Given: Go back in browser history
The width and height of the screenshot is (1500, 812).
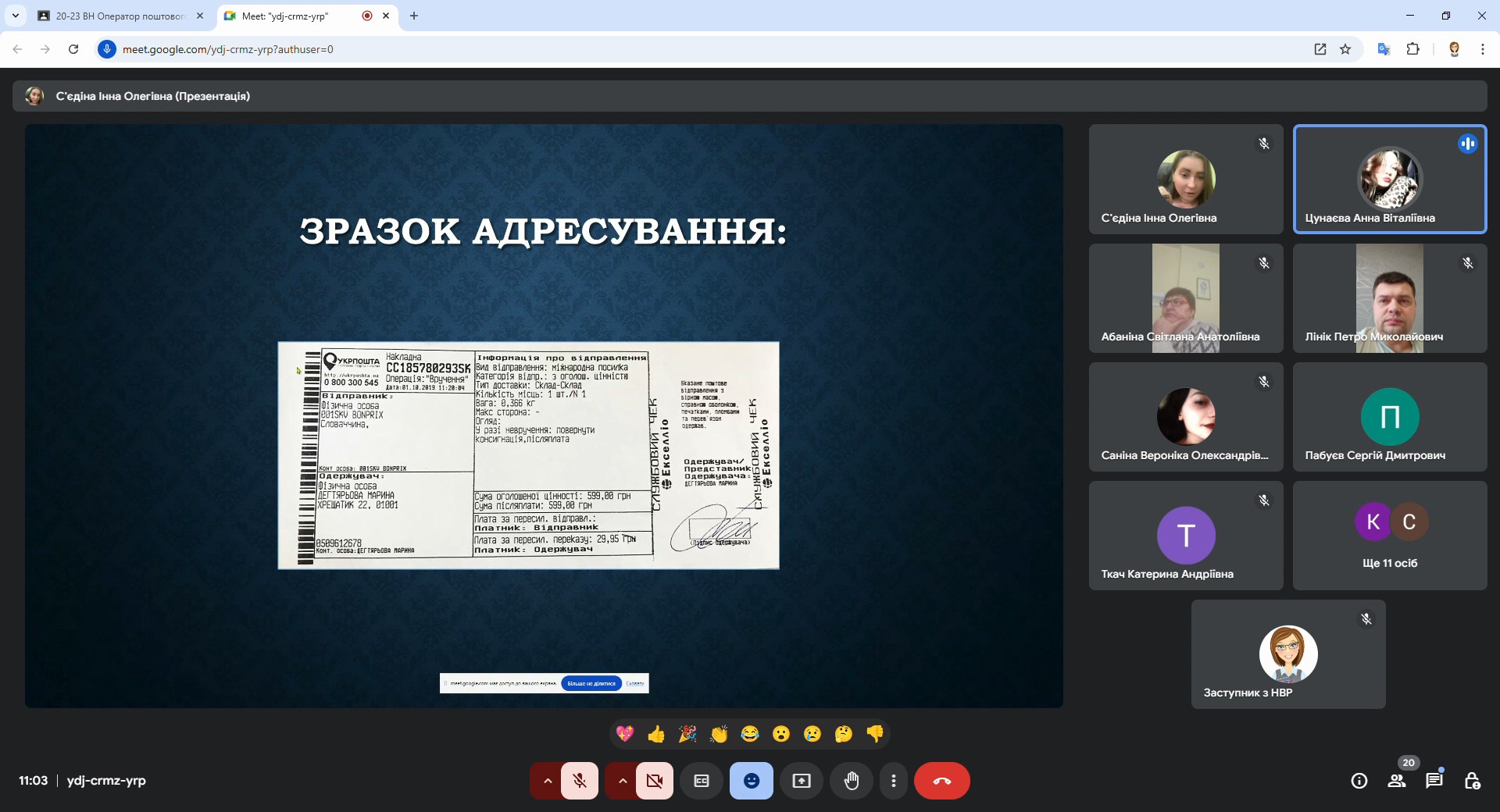Looking at the screenshot, I should (17, 49).
